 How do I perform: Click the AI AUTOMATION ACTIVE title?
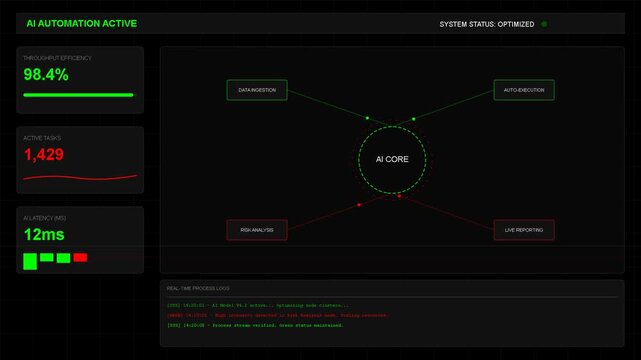tap(82, 24)
